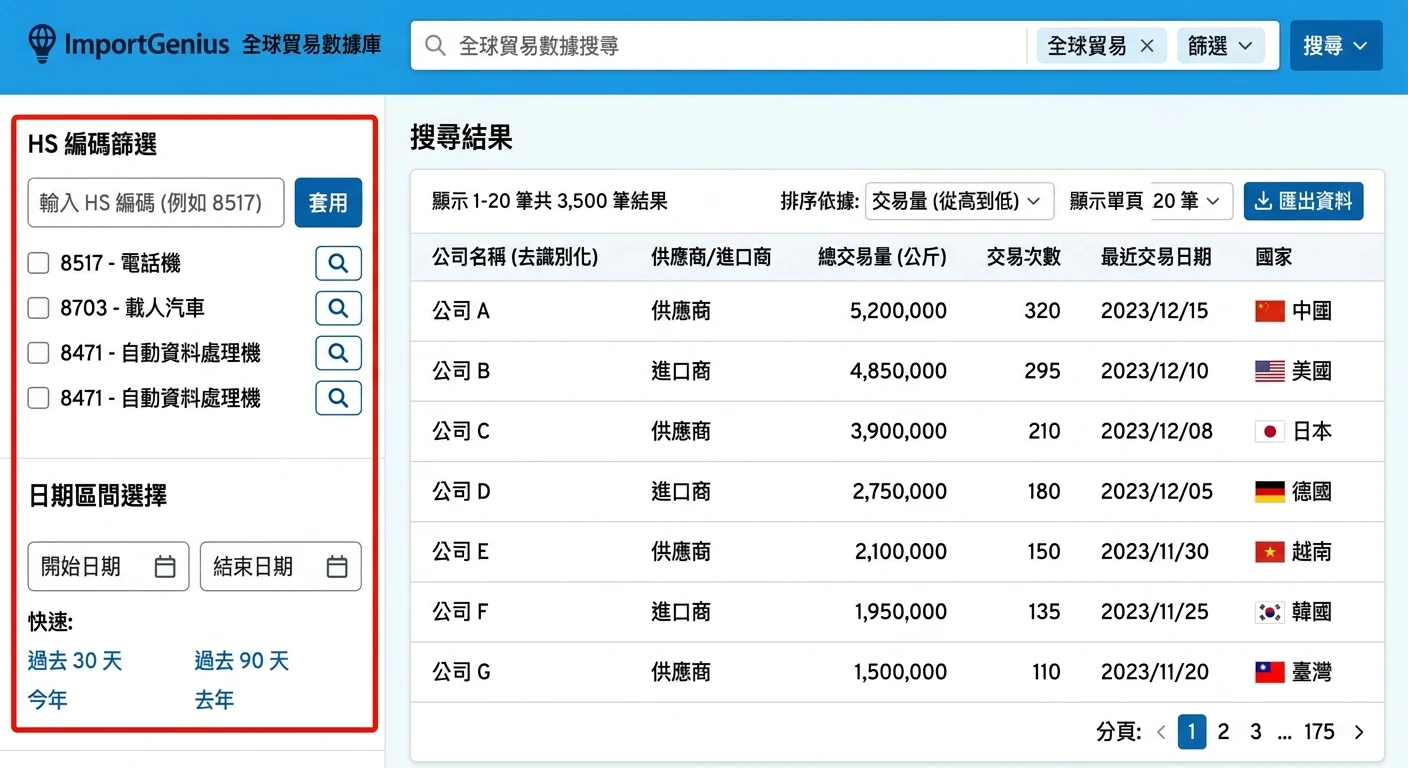Screen dimensions: 1408x768
Task: Click the 2023/12/10 date cell
Action: (x=1155, y=371)
